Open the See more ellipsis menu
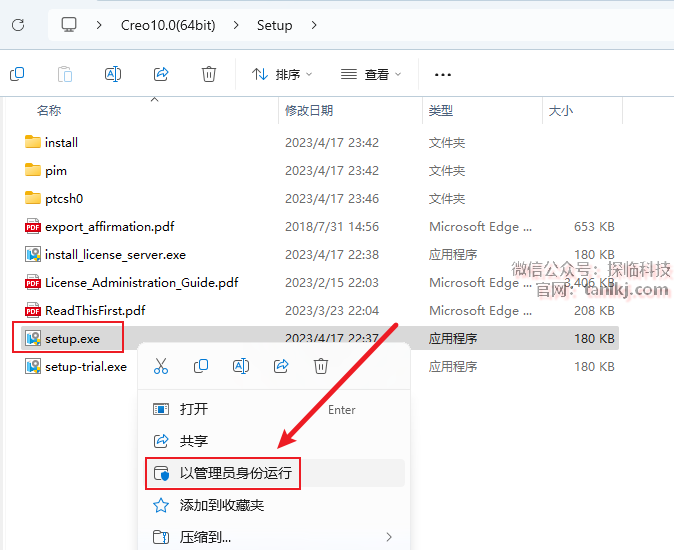 click(442, 75)
